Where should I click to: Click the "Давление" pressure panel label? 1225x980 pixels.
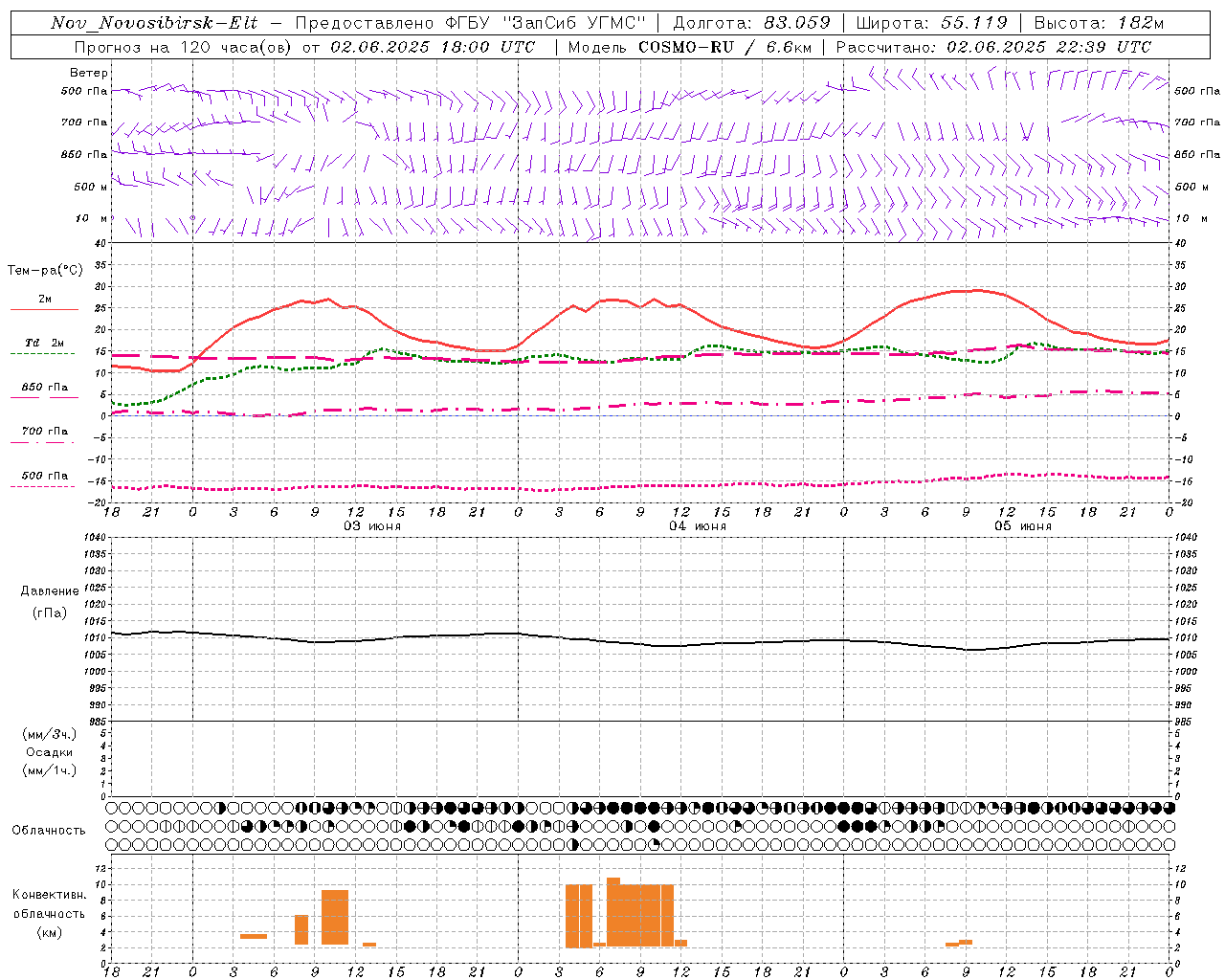tap(50, 591)
